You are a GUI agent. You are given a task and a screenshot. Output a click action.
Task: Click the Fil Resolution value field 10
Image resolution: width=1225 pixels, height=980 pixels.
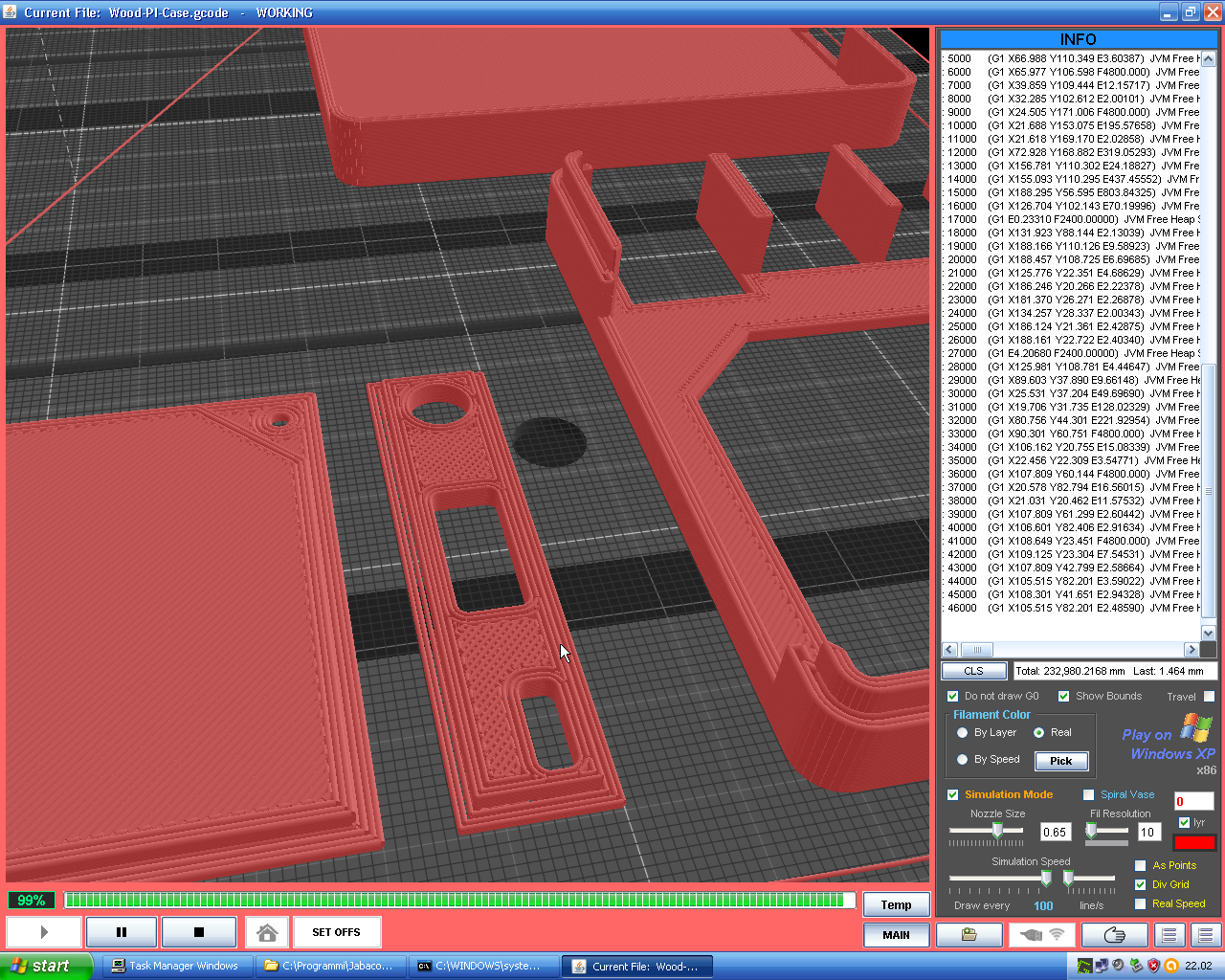tap(1148, 832)
